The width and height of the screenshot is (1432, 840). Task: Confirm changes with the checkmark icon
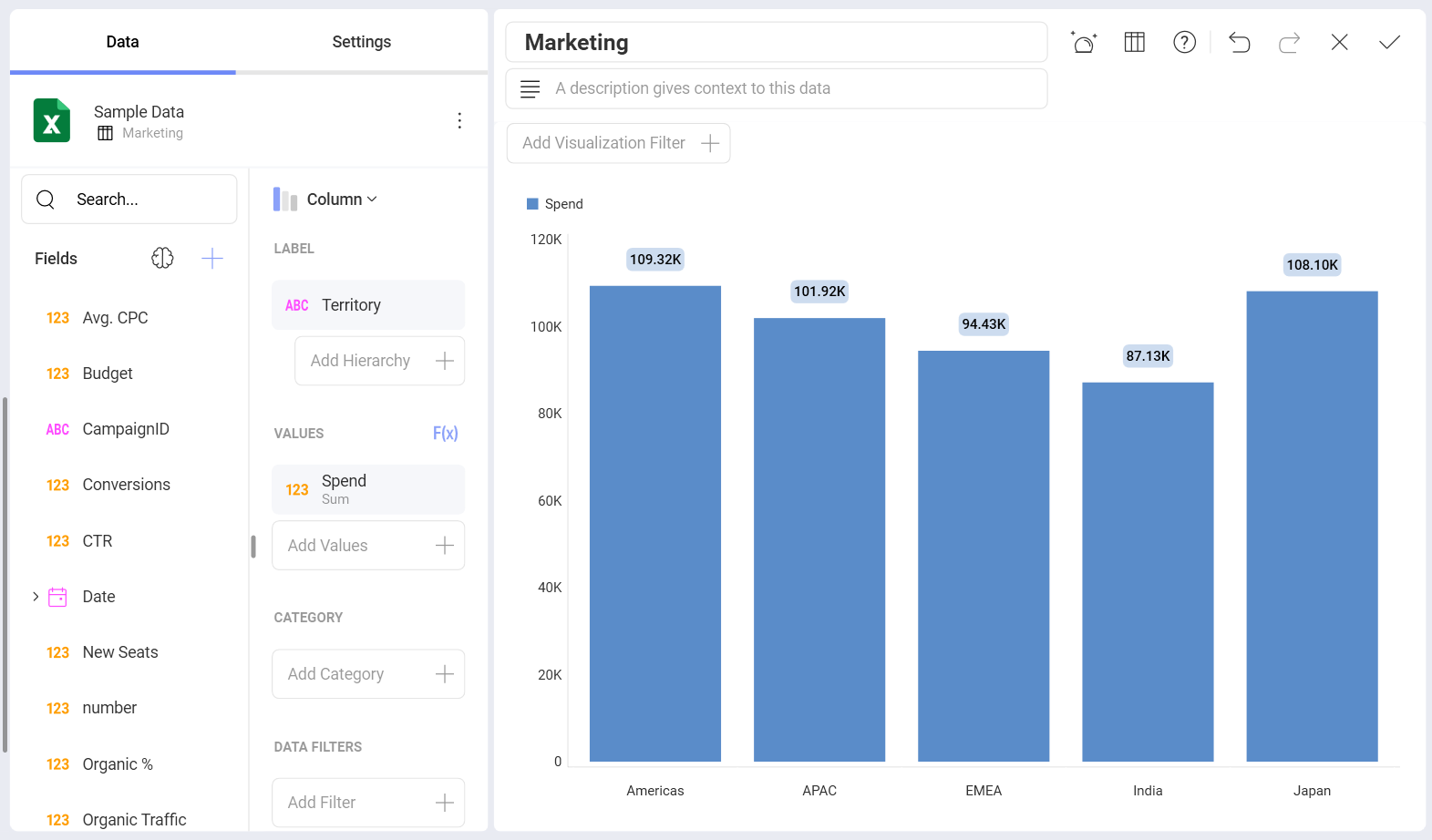click(x=1389, y=42)
